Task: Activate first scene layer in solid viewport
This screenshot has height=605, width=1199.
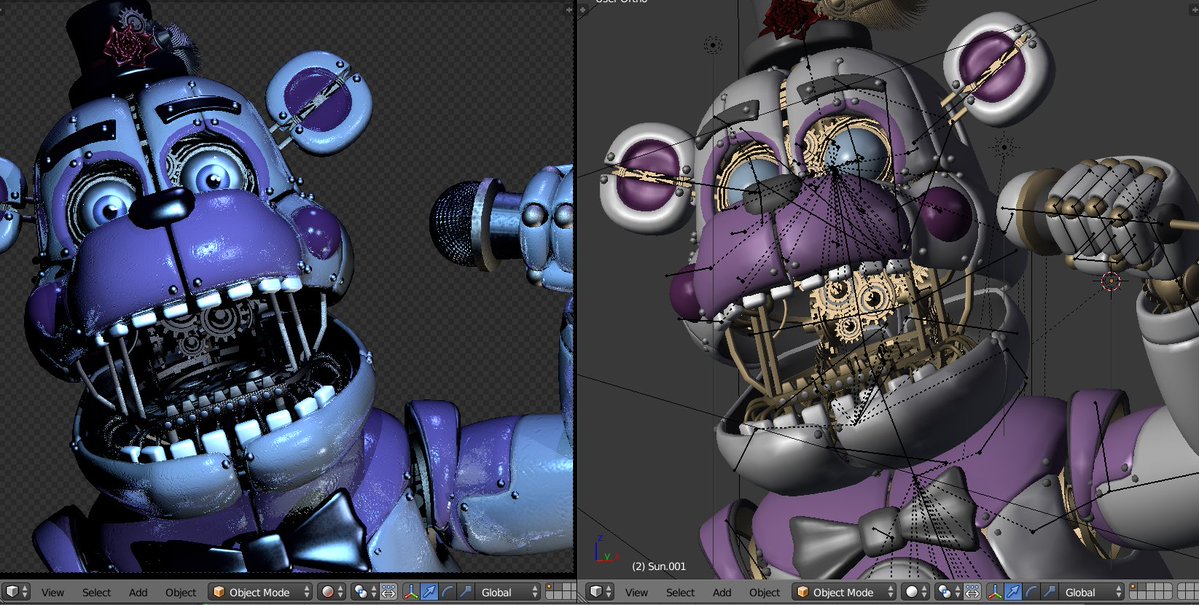Action: [1133, 587]
